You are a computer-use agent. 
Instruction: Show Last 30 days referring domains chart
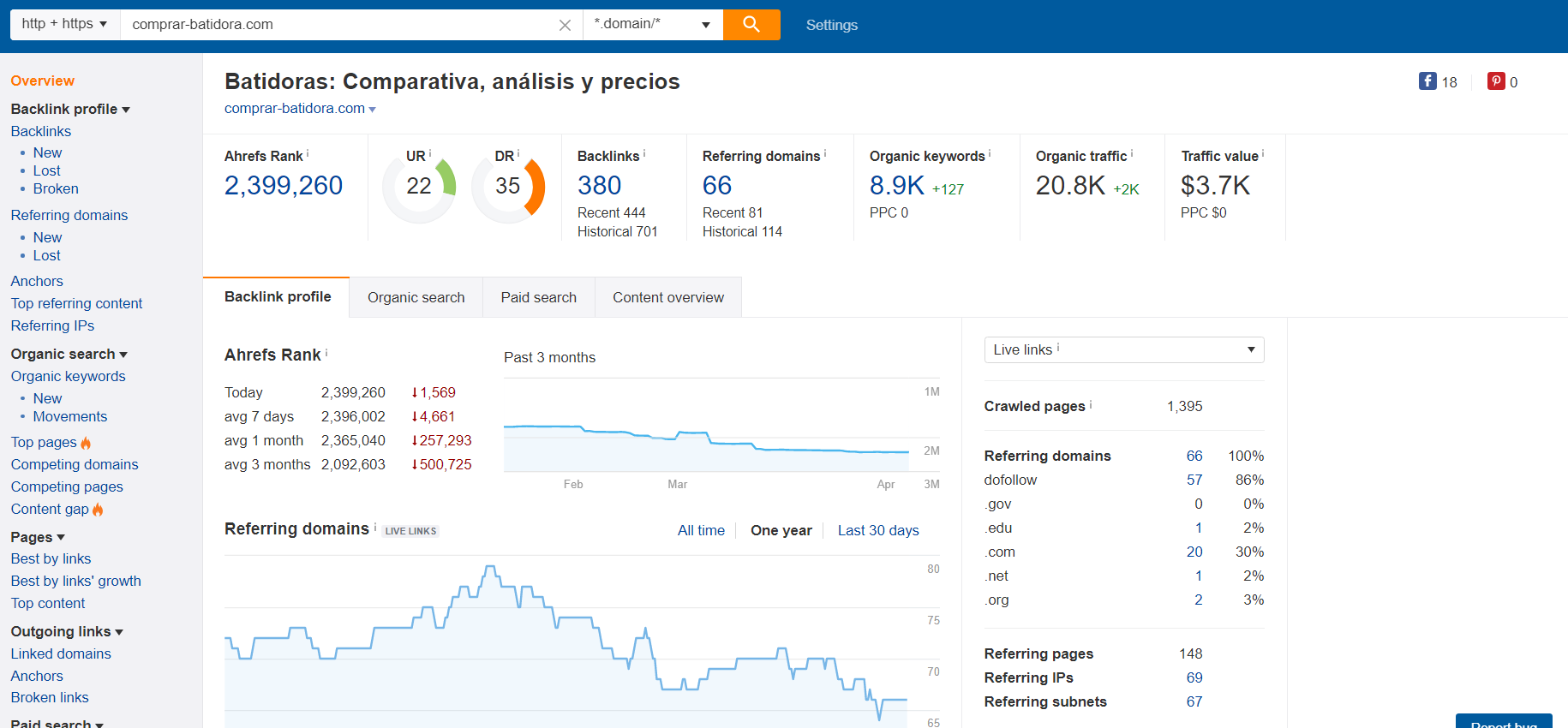[x=878, y=530]
